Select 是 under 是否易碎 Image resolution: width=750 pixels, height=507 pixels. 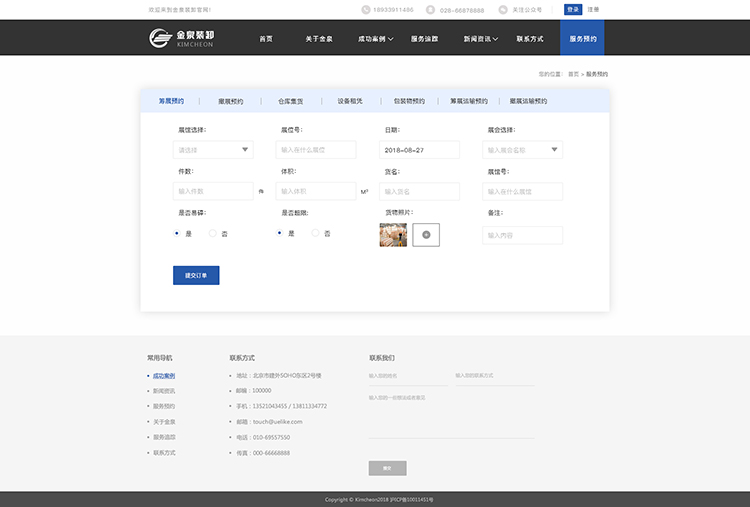pos(177,233)
